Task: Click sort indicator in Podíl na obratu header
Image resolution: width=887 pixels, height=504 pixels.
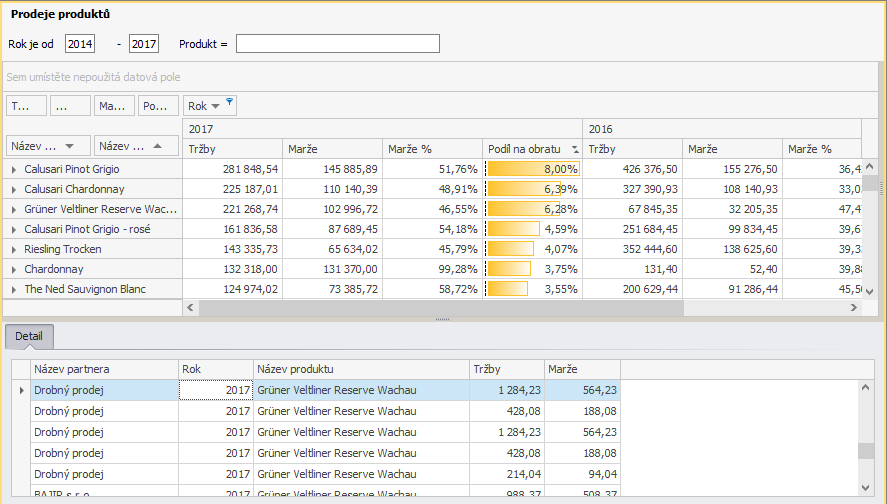Action: point(574,149)
